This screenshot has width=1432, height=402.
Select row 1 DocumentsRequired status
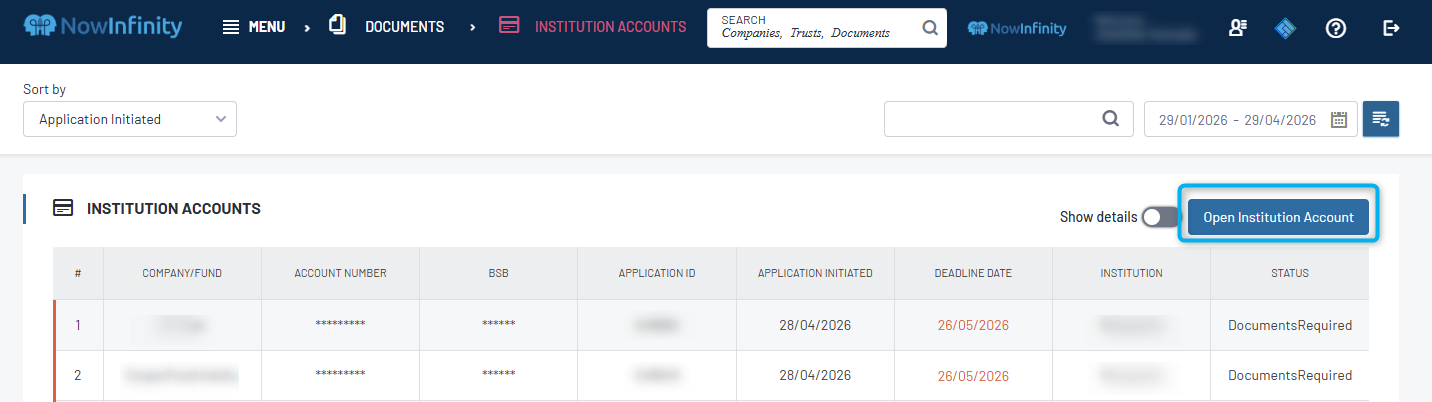coord(1289,325)
